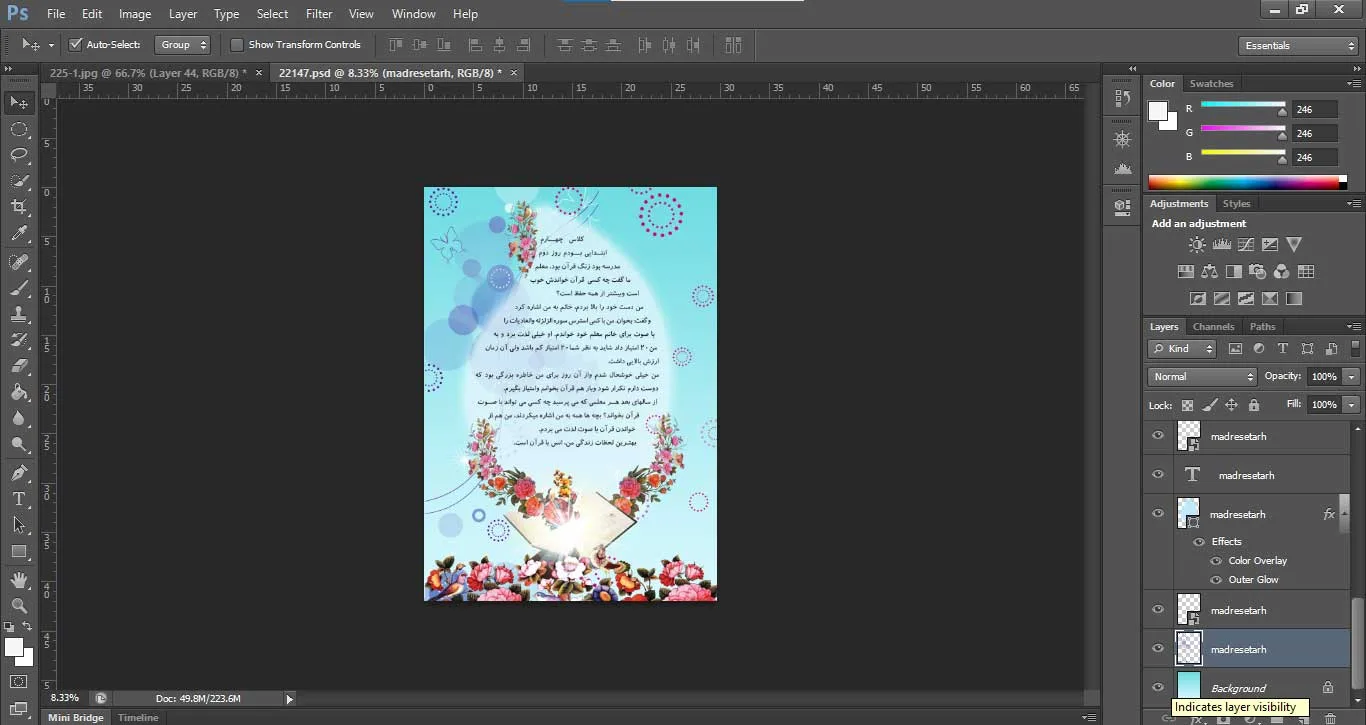The width and height of the screenshot is (1366, 725).
Task: Open the Essentials workspace dropdown
Action: [1297, 45]
